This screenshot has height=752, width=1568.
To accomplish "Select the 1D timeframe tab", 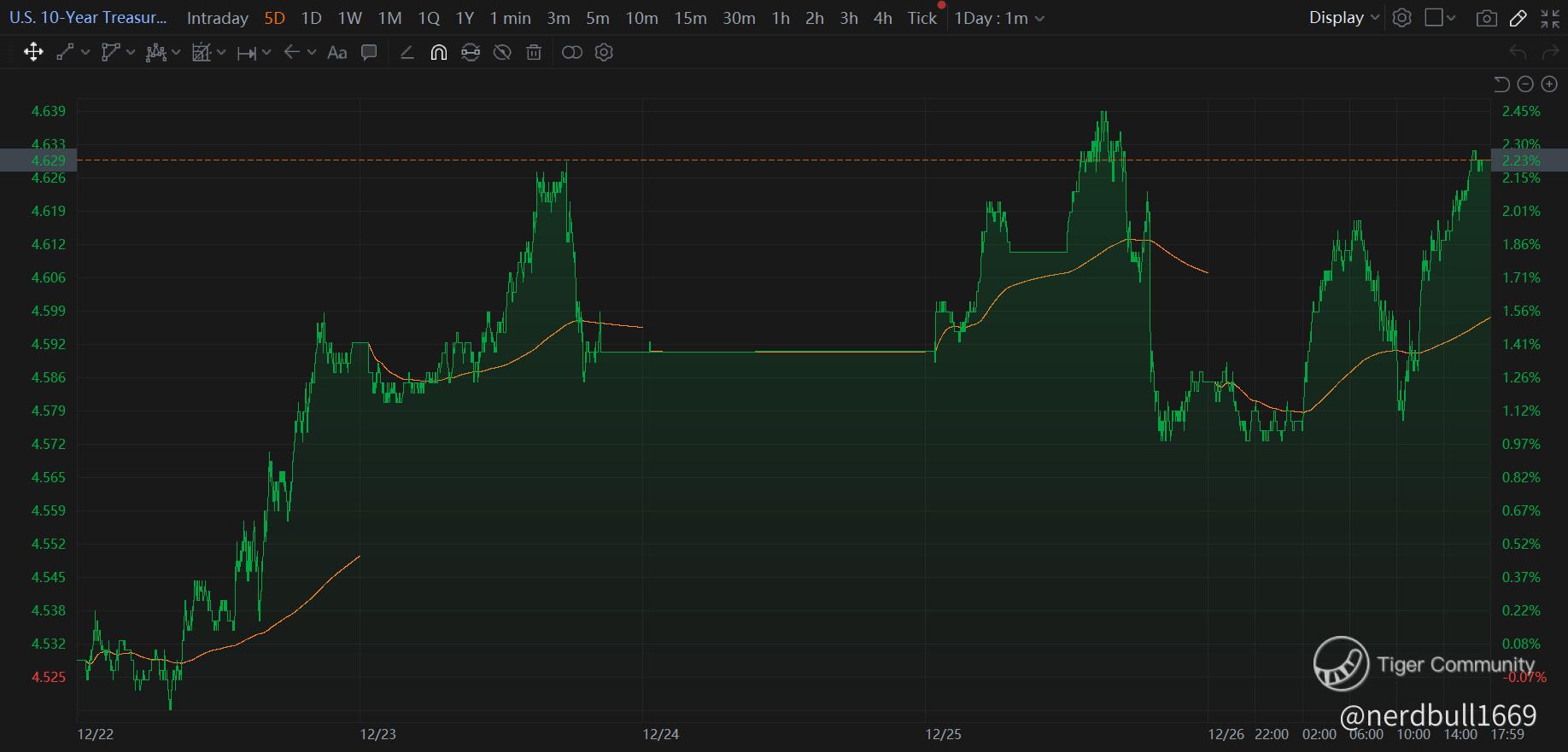I will (x=312, y=18).
